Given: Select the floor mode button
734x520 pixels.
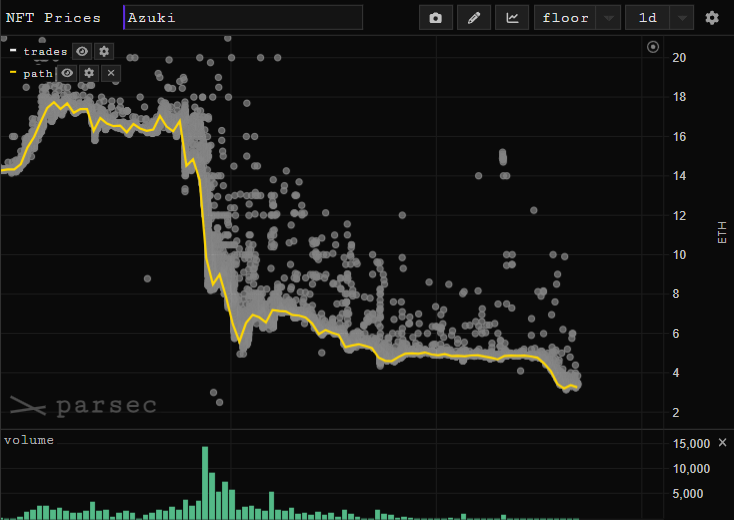Looking at the screenshot, I should tap(565, 18).
